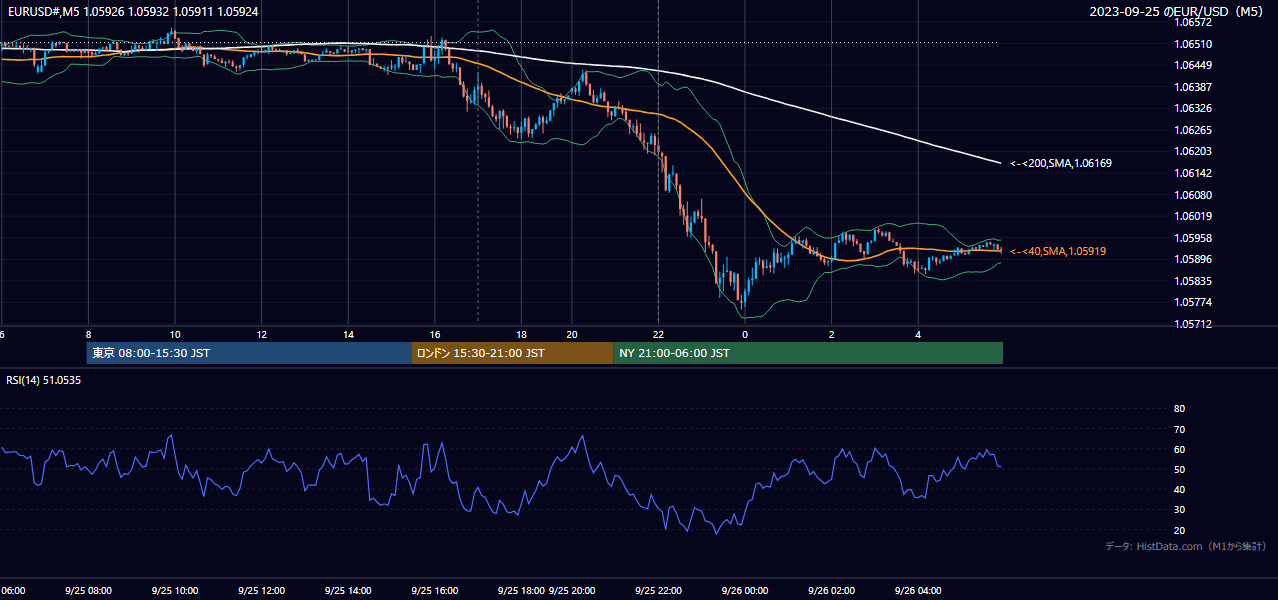
Task: Click RSI scale value 80
Action: (1179, 409)
